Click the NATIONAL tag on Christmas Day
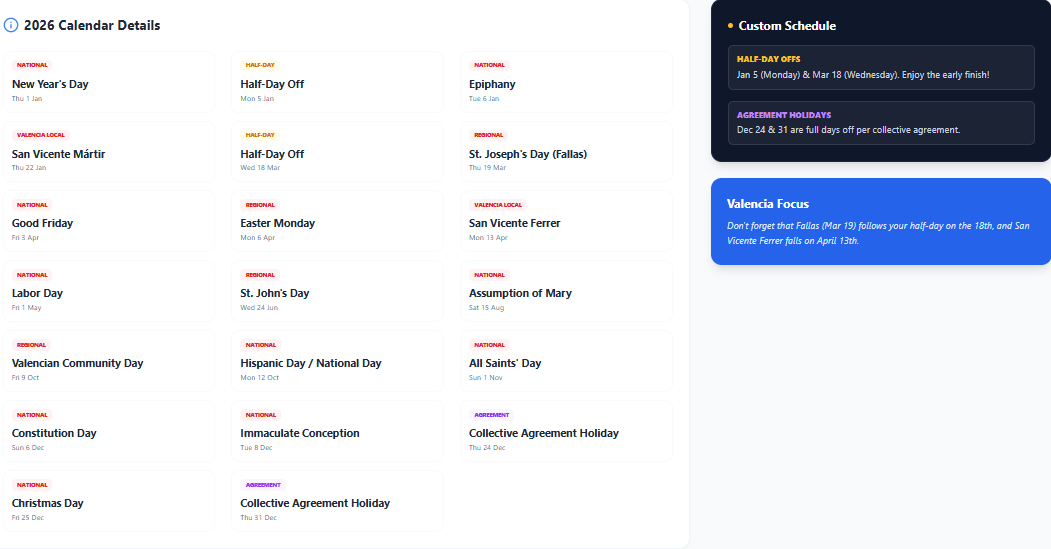The height and width of the screenshot is (549, 1051). tap(32, 485)
